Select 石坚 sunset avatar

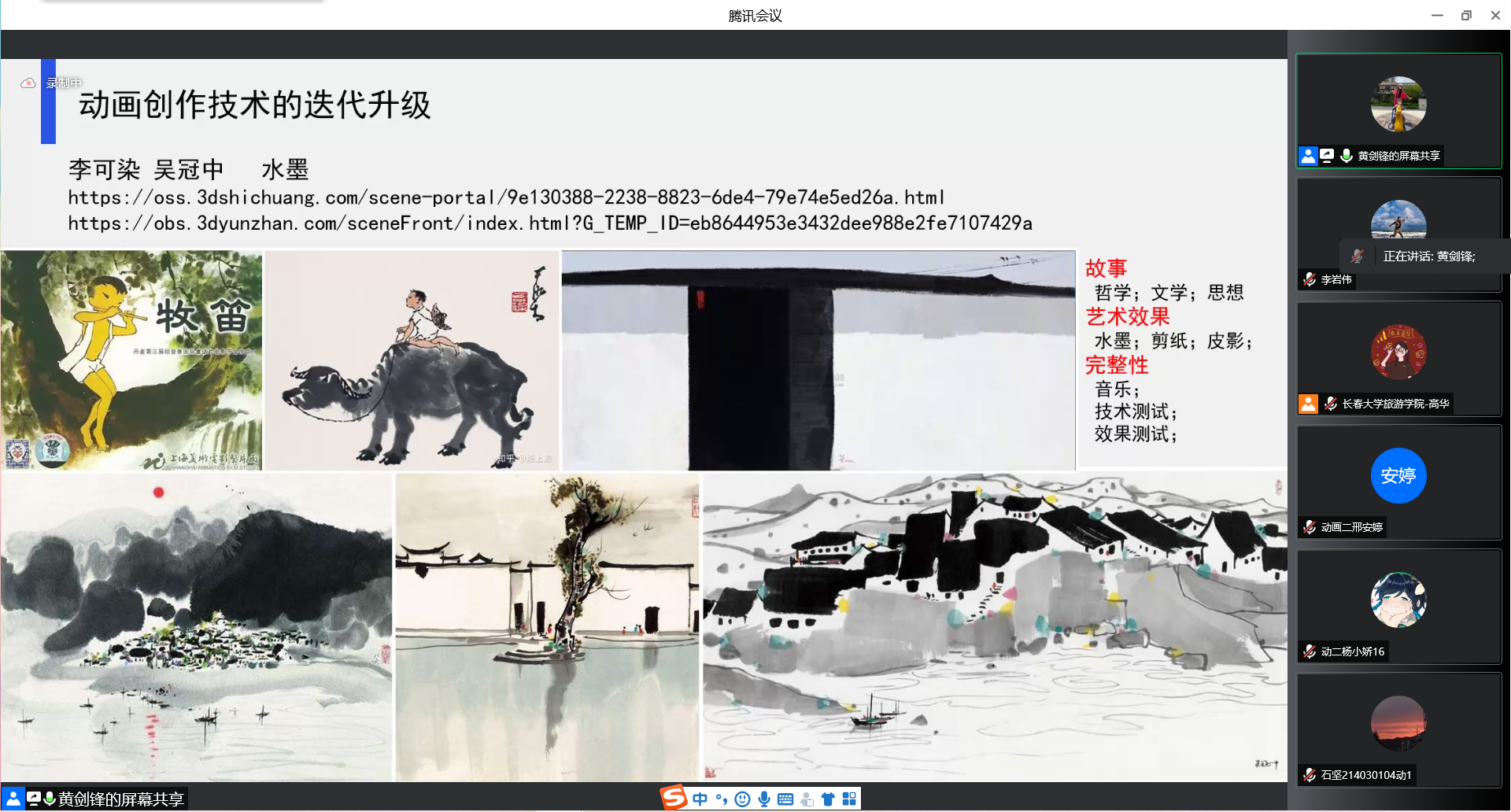[x=1398, y=723]
